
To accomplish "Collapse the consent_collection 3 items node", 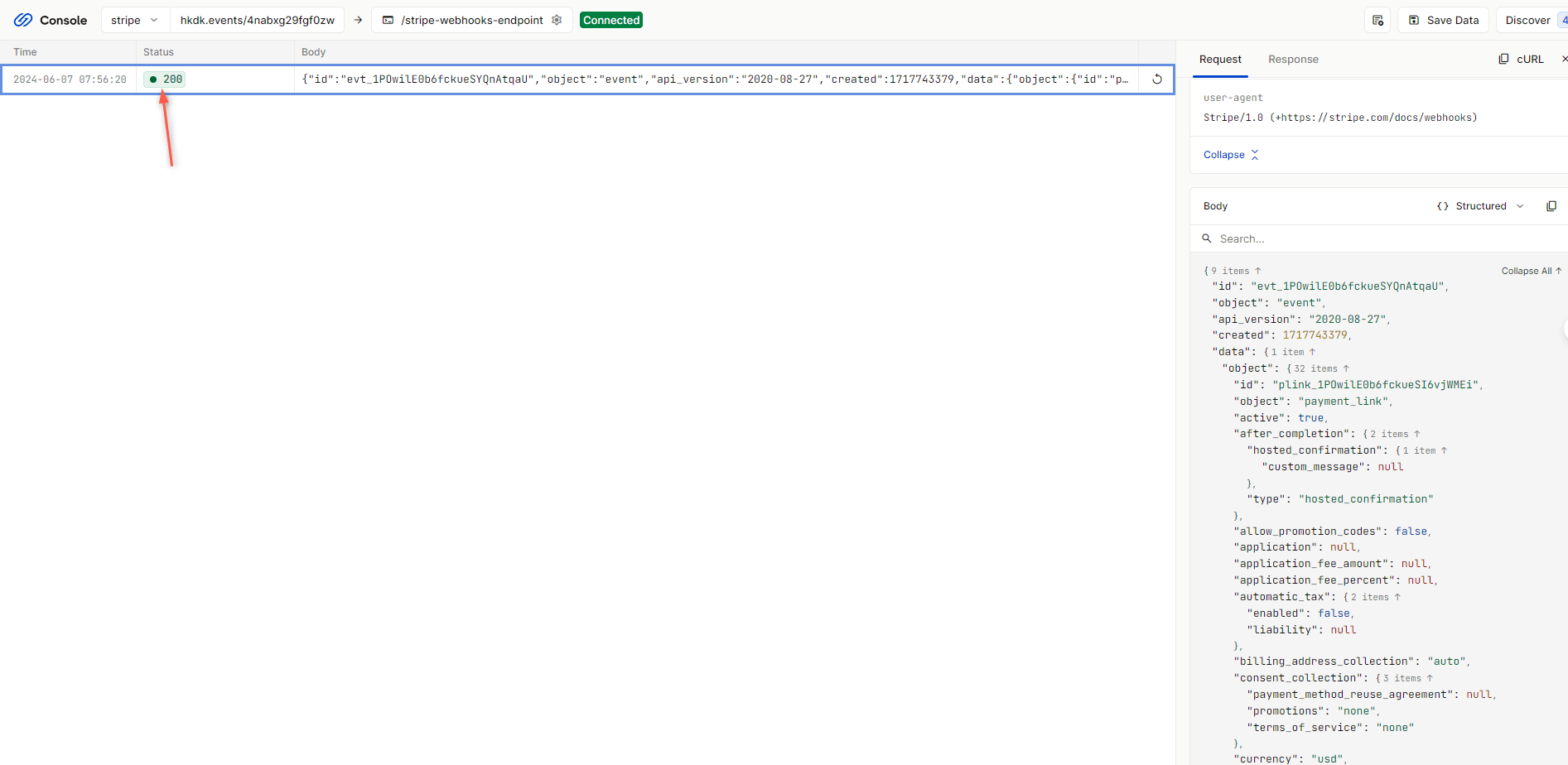I will click(x=1407, y=678).
